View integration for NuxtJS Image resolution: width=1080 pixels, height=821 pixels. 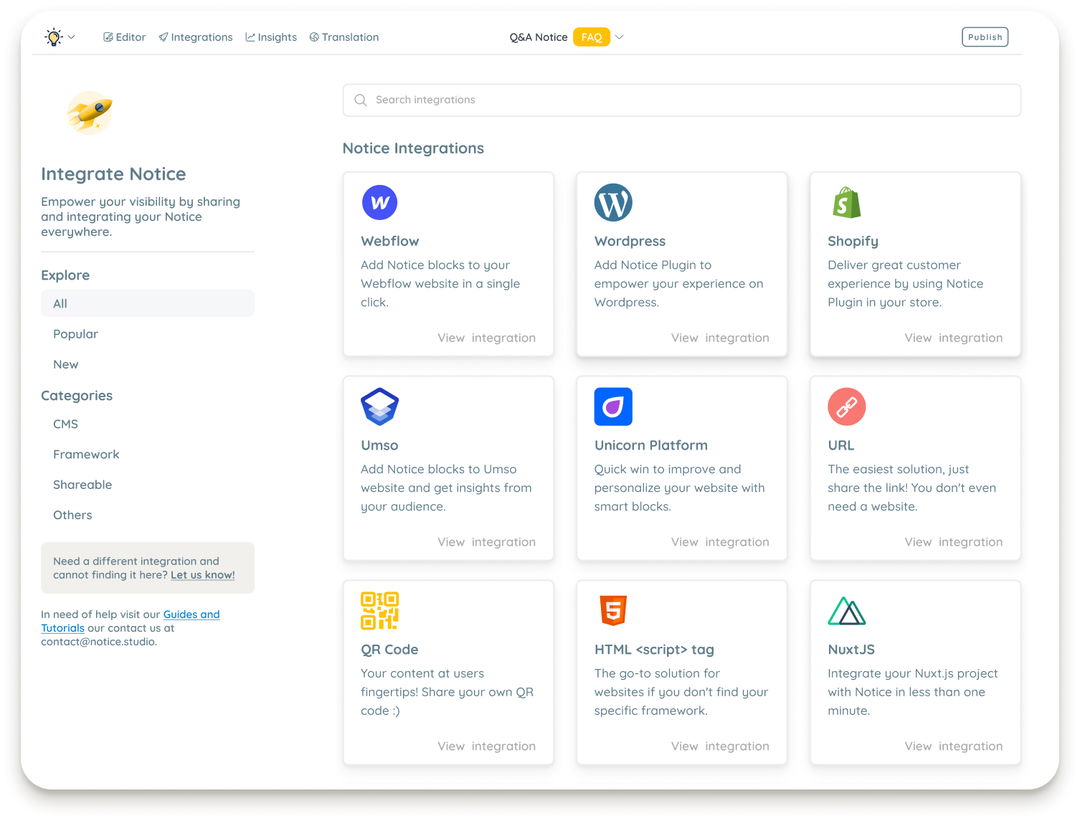click(953, 746)
